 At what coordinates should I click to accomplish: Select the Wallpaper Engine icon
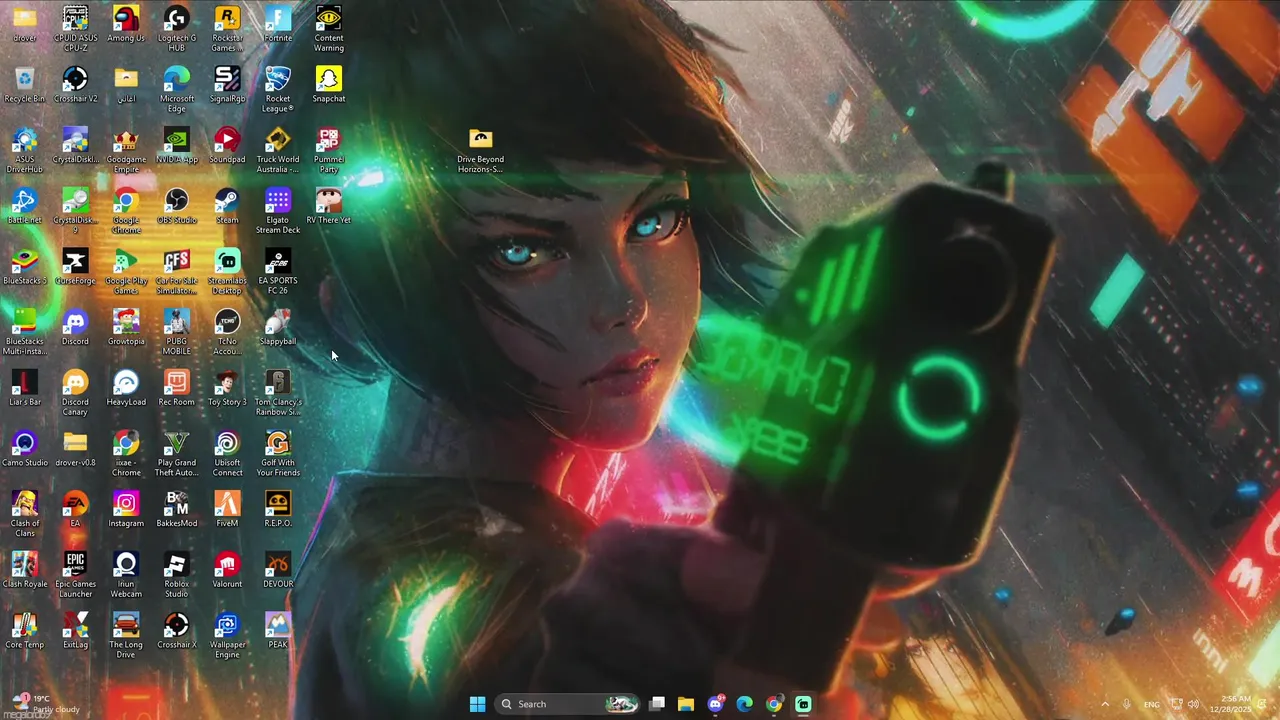227,637
